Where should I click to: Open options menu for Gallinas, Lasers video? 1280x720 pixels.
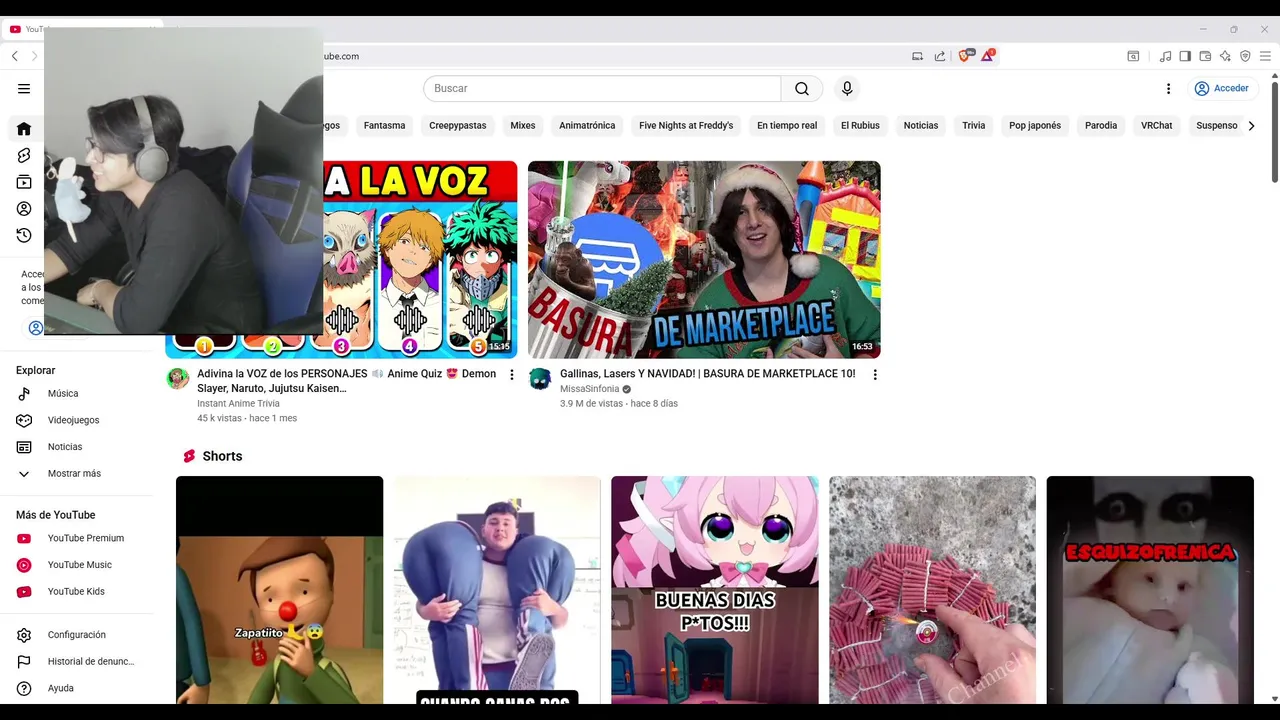click(x=875, y=375)
